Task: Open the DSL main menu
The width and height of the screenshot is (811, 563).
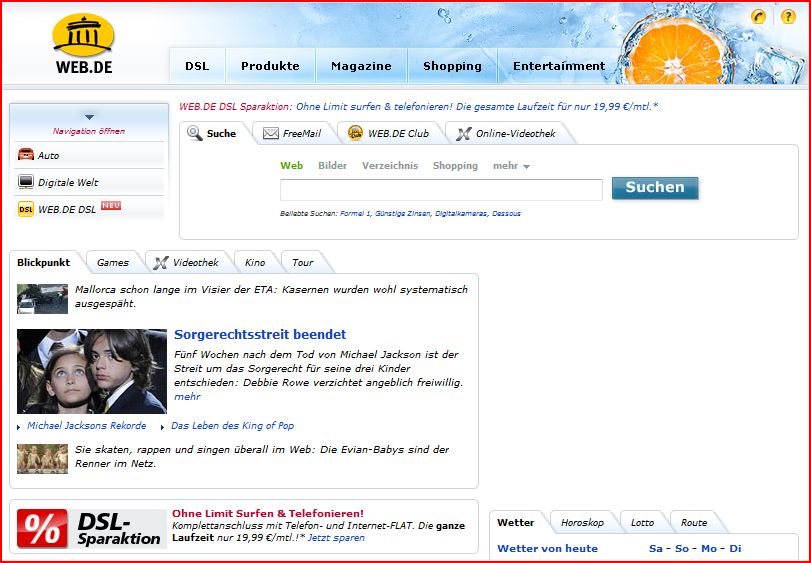Action: click(197, 66)
